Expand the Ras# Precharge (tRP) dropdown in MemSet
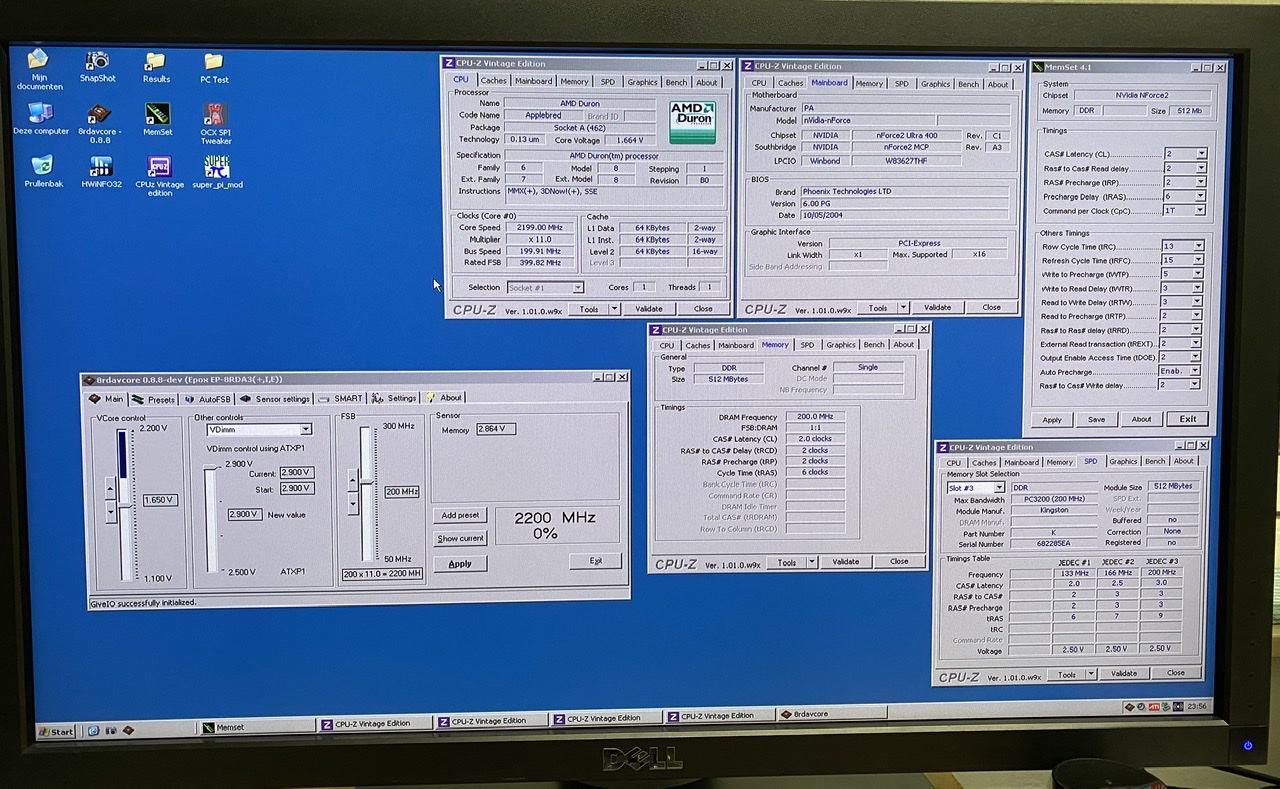Viewport: 1280px width, 789px height. pyautogui.click(x=1201, y=182)
